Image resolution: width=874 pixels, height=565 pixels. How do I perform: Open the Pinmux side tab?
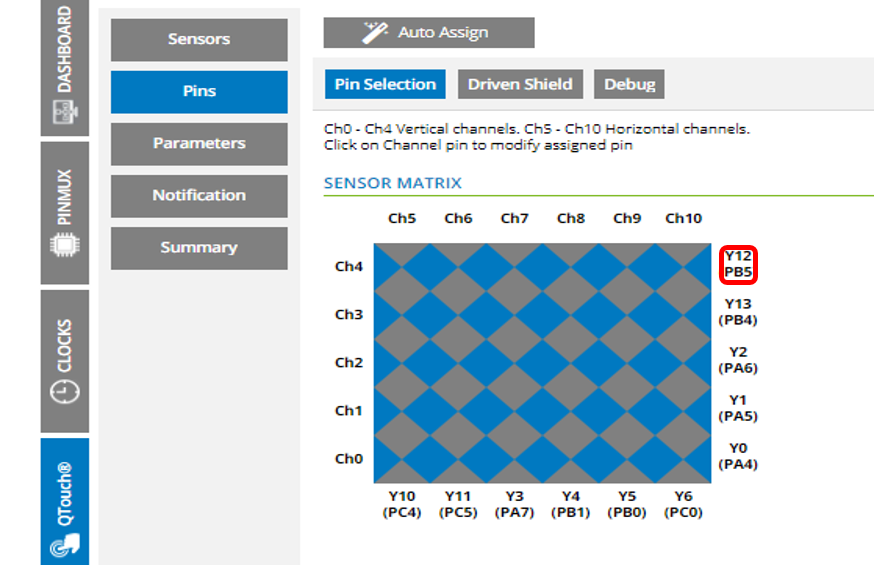pos(64,212)
